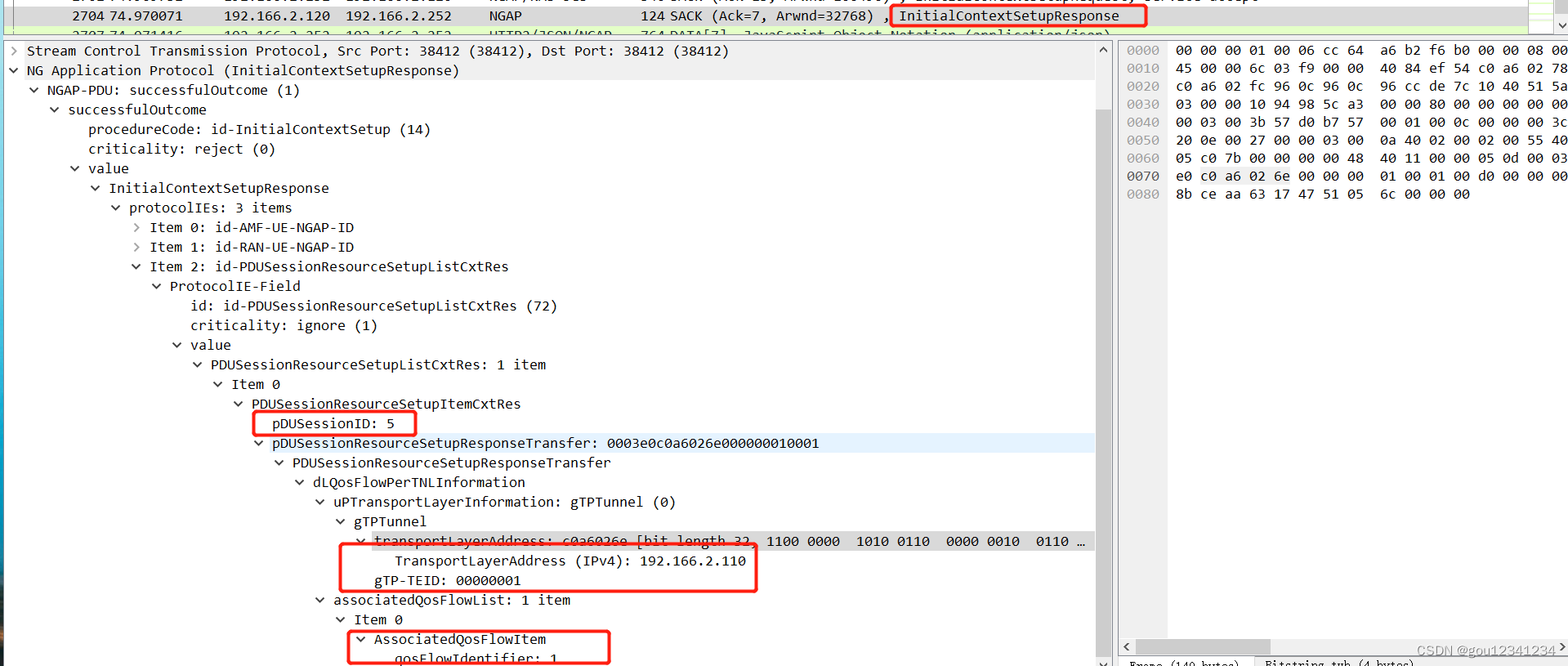Collapse the successfulOutcome subtree

55,110
